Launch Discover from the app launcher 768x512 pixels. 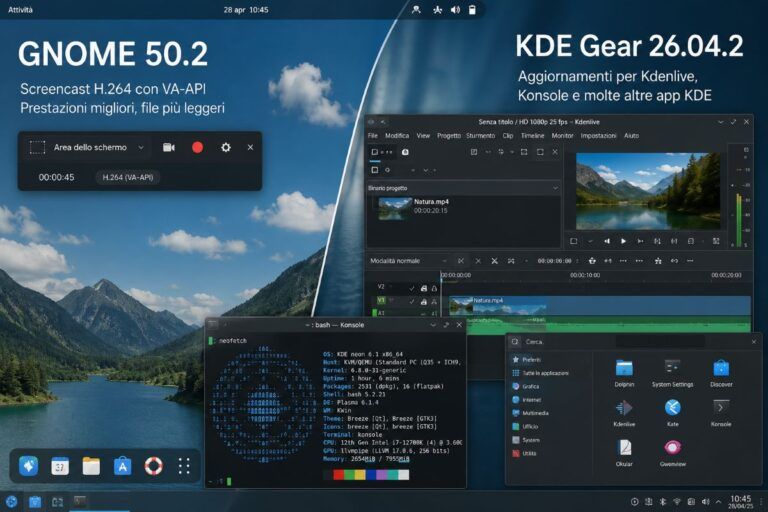721,373
